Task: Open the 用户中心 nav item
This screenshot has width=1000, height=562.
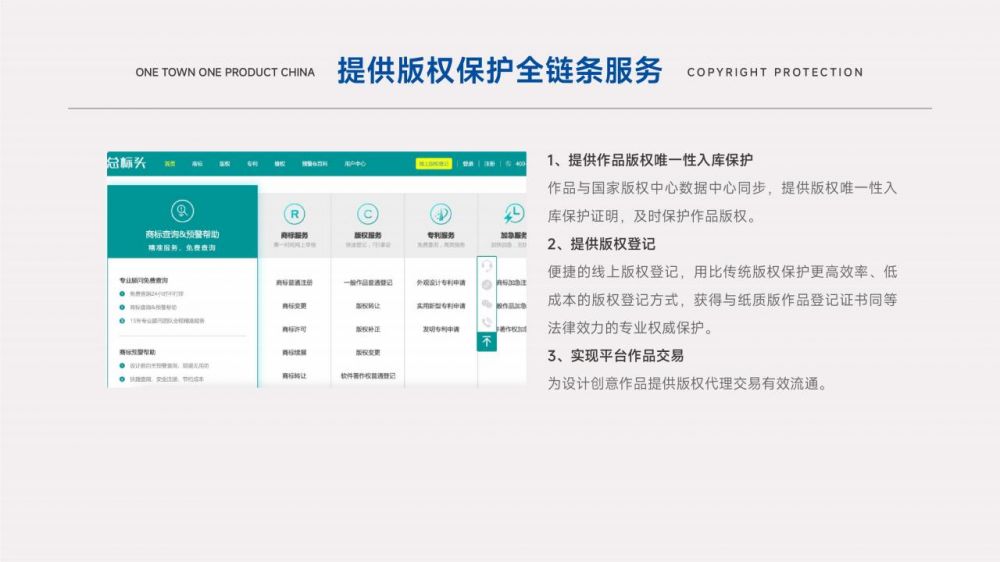Action: tap(355, 164)
